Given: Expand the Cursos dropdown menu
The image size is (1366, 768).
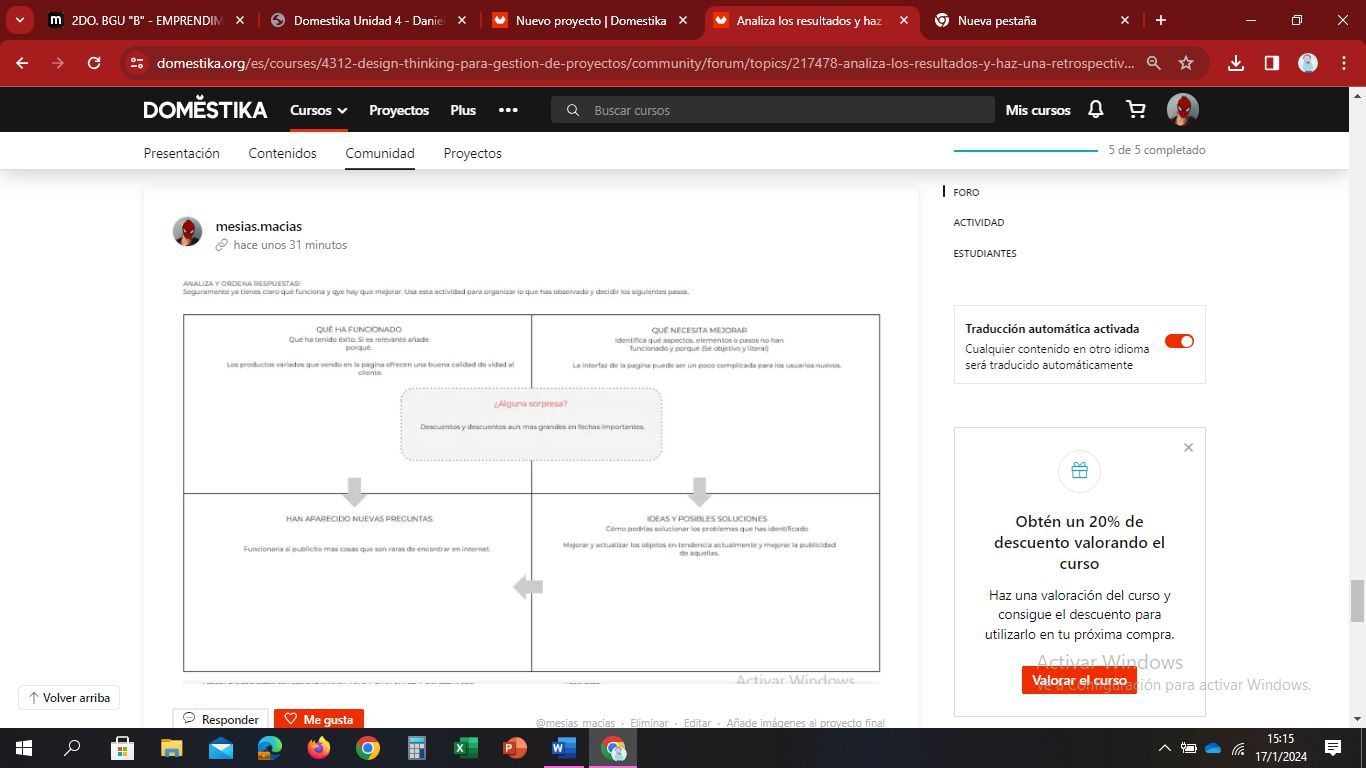Looking at the screenshot, I should 318,110.
